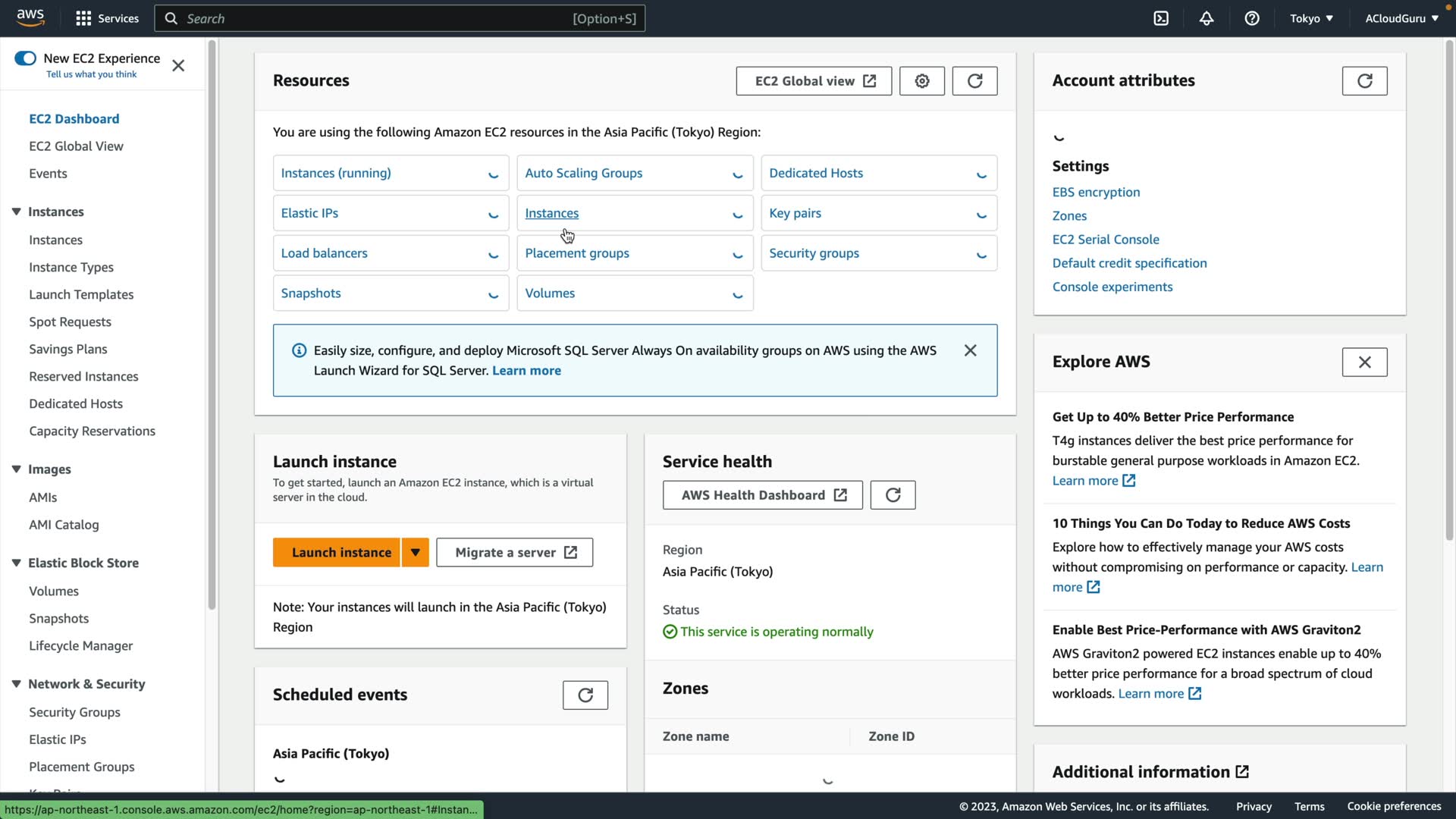
Task: Open the EBS encryption settings link
Action: pos(1096,192)
